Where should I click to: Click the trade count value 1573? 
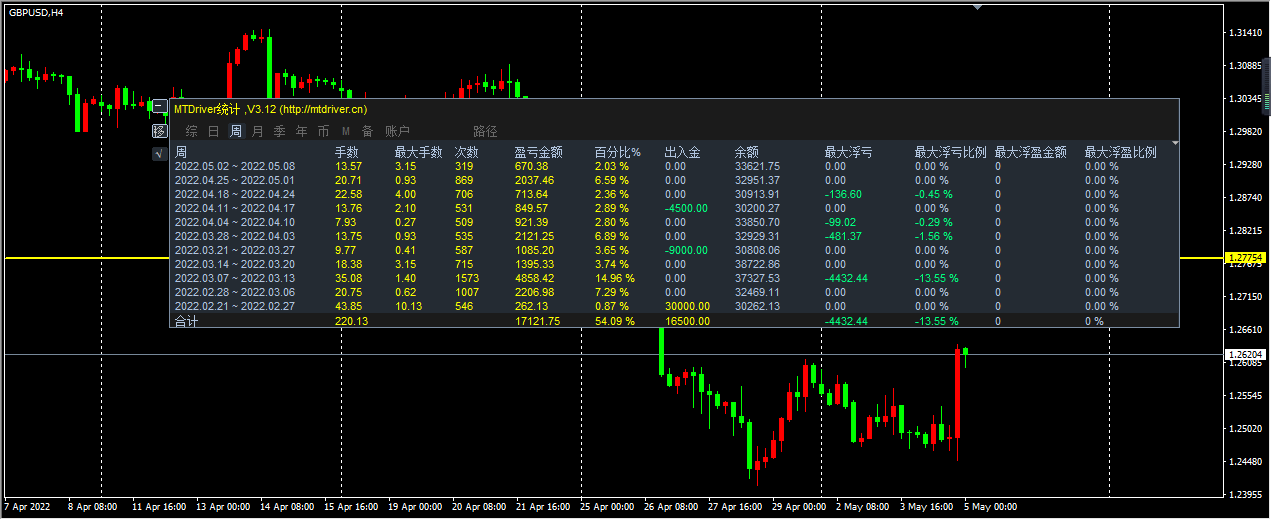point(467,278)
